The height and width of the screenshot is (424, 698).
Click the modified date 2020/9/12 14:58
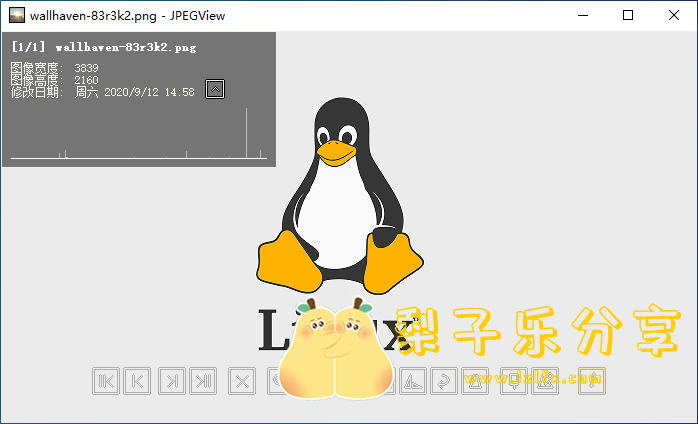click(149, 92)
